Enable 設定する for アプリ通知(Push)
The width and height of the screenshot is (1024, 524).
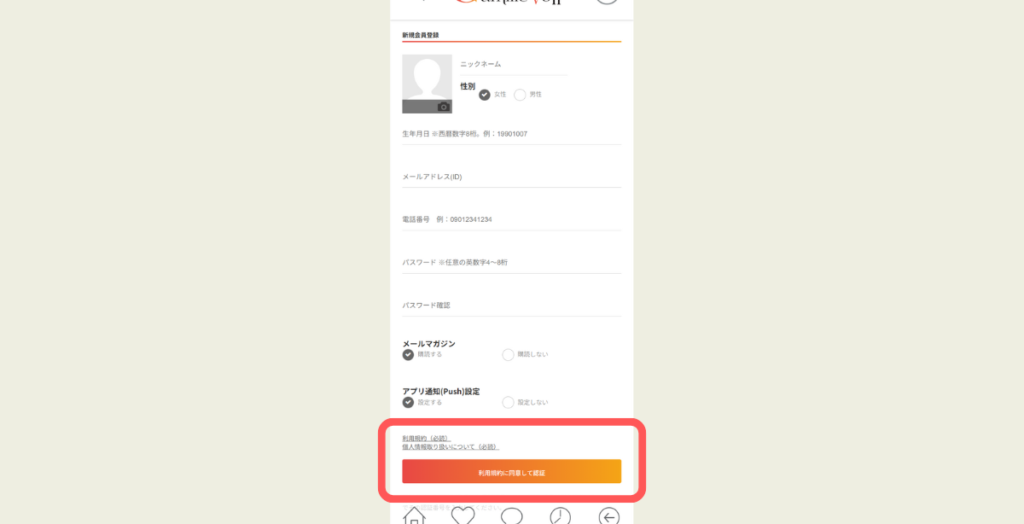pyautogui.click(x=408, y=402)
